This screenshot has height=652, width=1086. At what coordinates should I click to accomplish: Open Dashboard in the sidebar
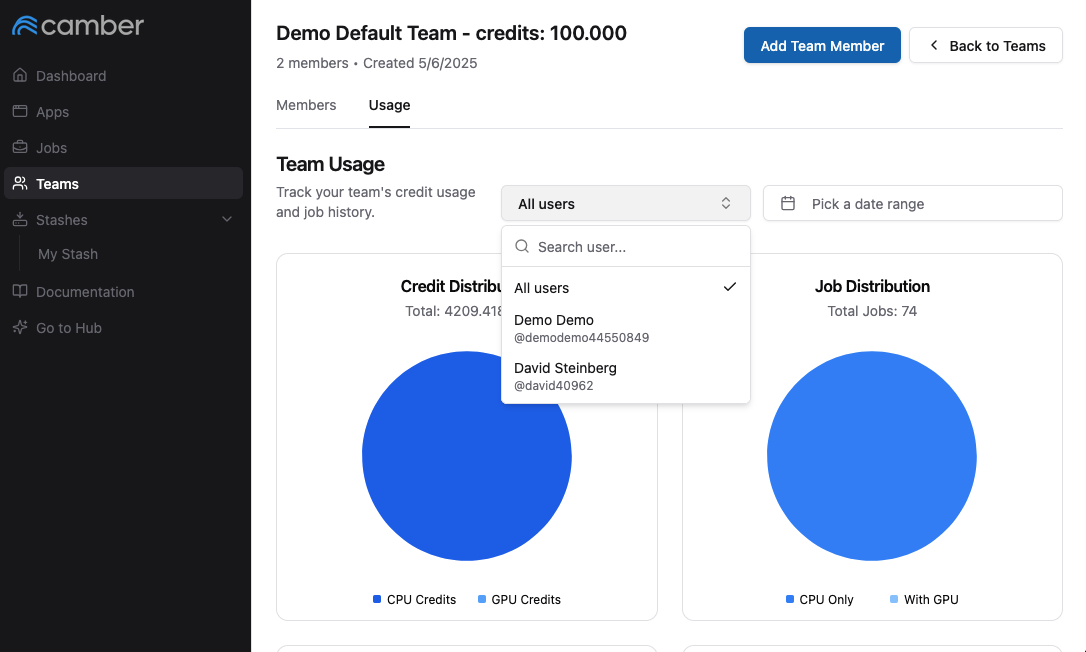tap(123, 76)
